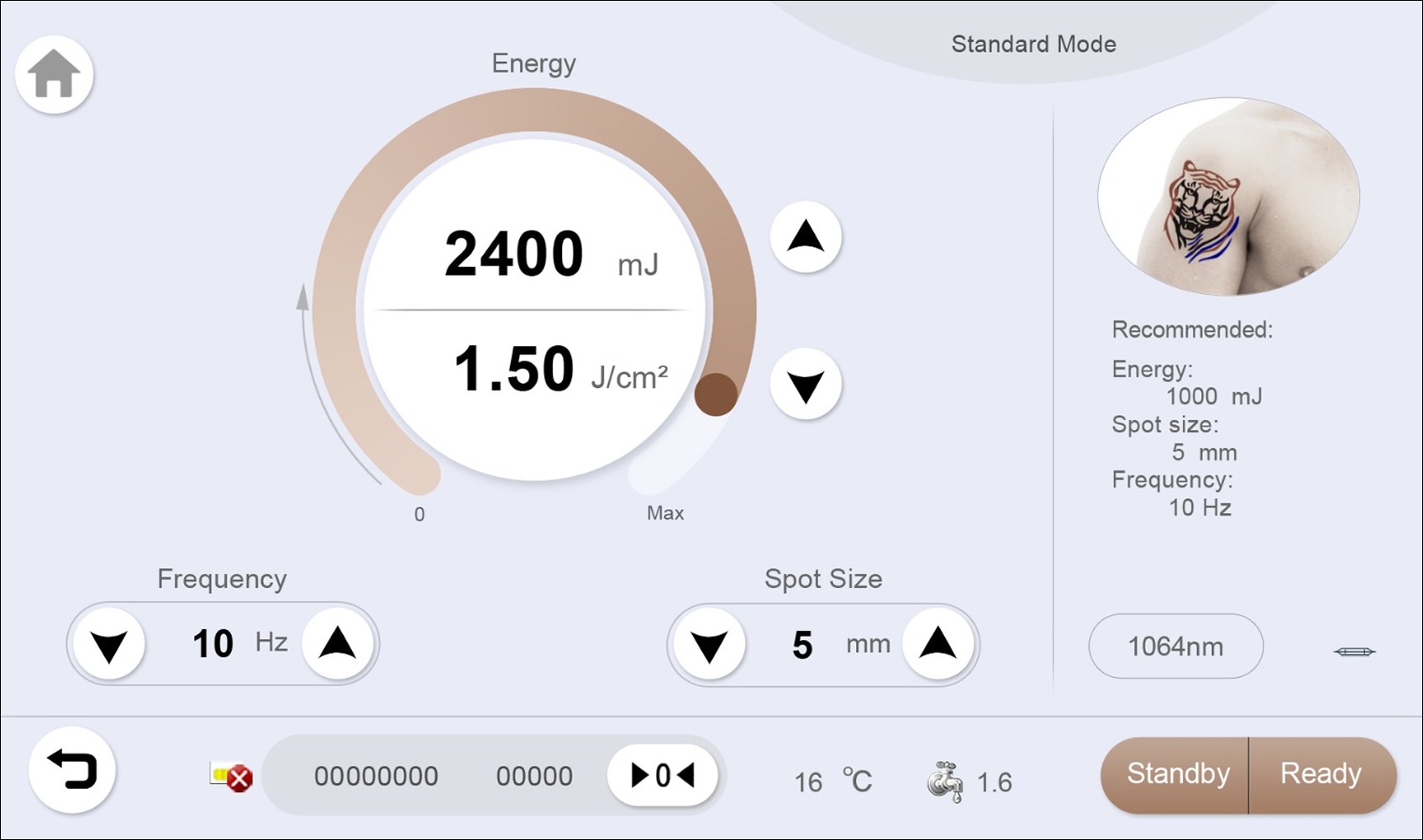
Task: Click the handpiece icon beside 1064nm
Action: 1354,652
